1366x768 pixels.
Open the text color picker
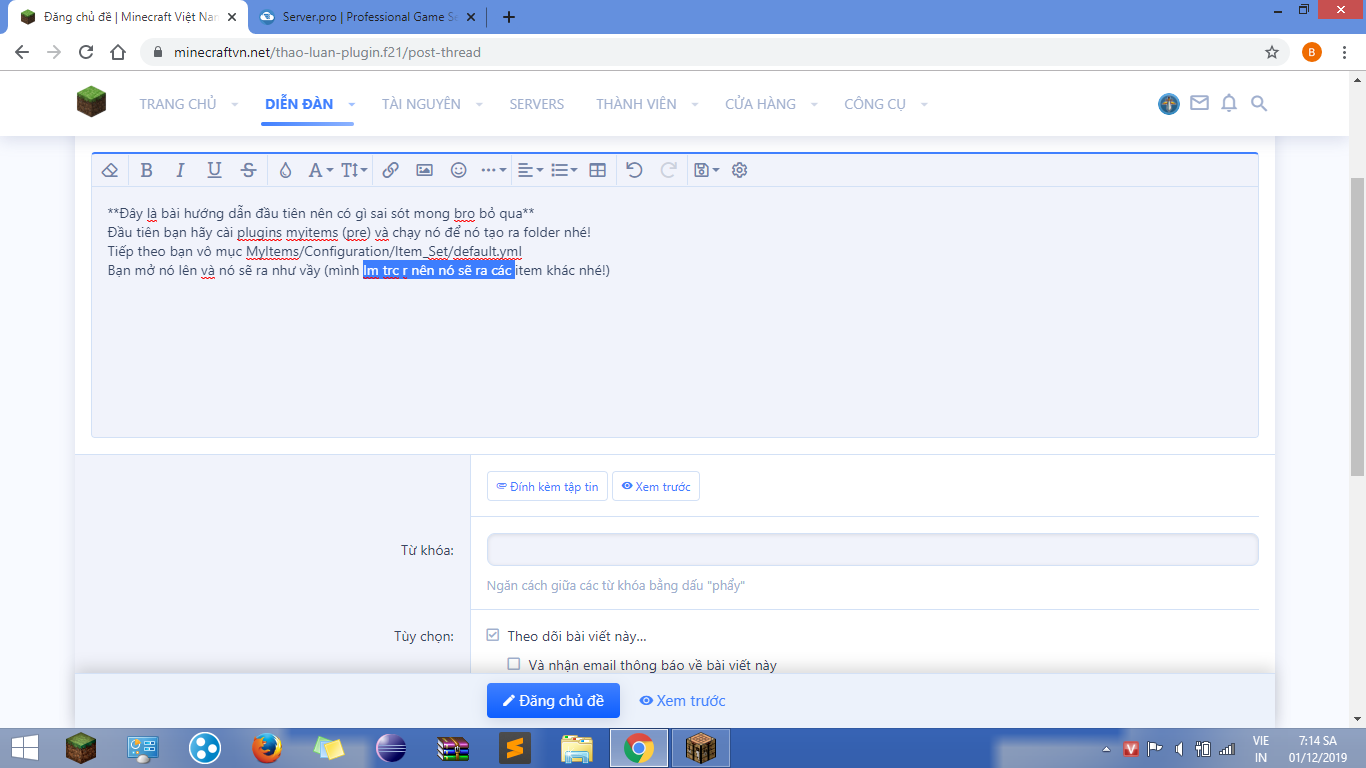[x=285, y=170]
